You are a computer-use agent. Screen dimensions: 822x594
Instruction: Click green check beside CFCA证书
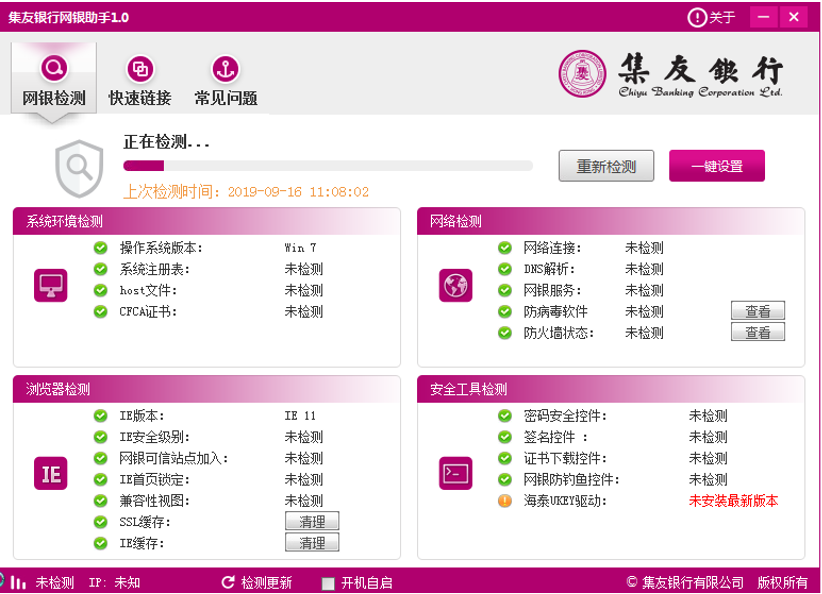(x=101, y=311)
